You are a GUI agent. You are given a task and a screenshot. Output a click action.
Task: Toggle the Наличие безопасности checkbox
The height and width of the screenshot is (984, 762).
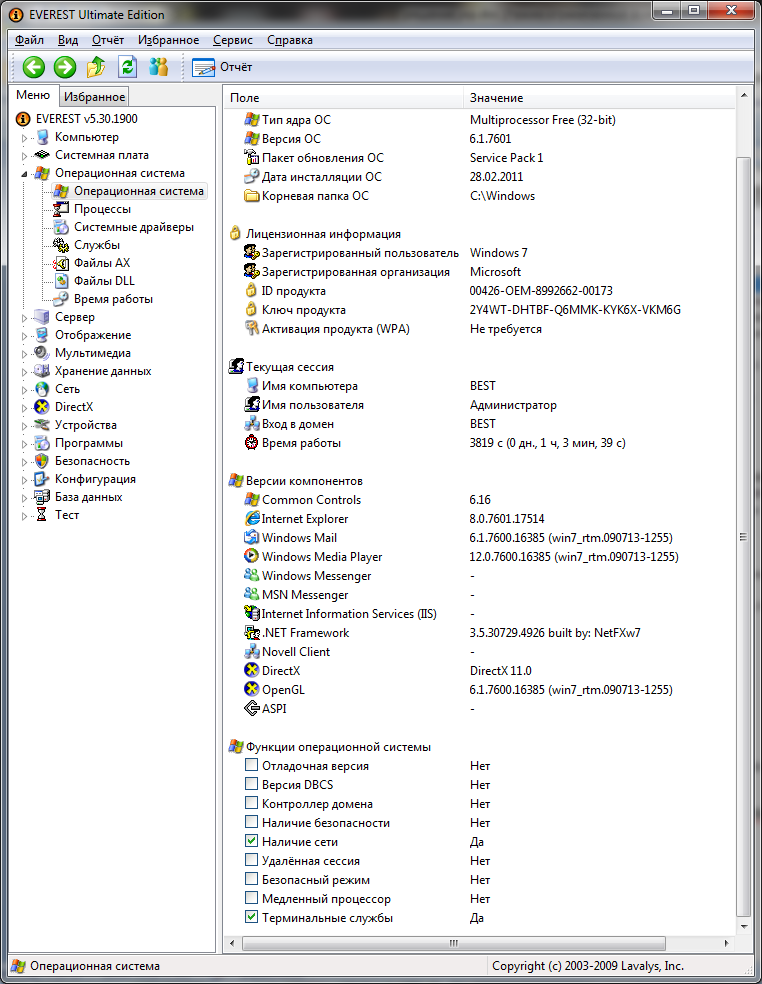252,822
